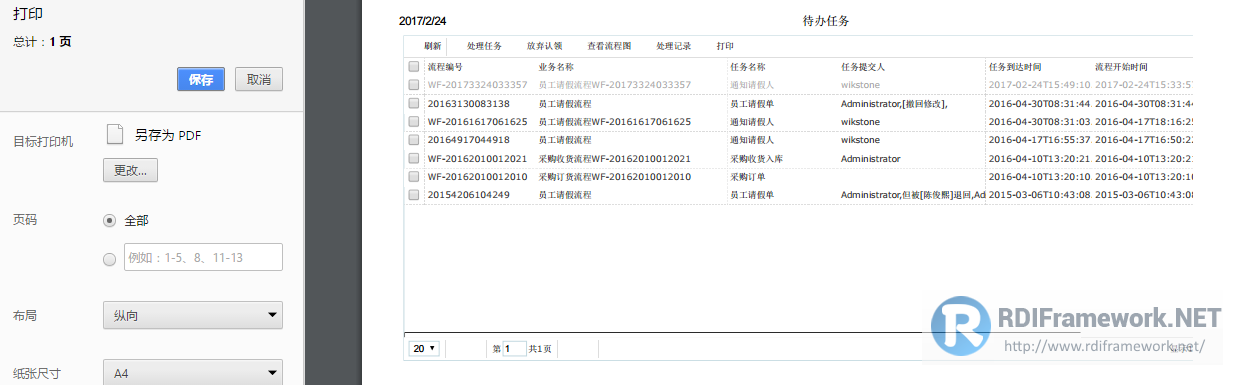This screenshot has height=385, width=1233.
Task: Click the 流程编号 column header
Action: tap(445, 67)
